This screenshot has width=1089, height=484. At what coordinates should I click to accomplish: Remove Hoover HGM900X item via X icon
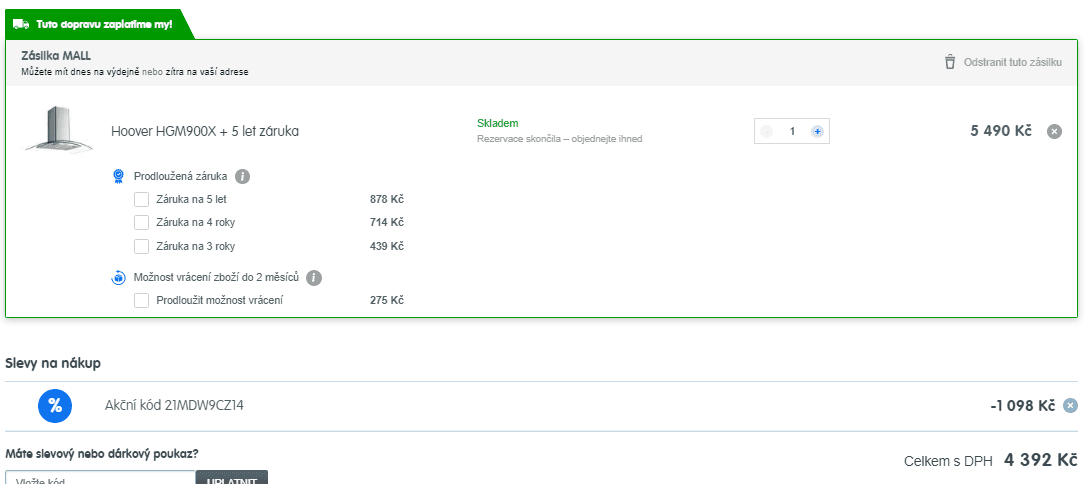1054,131
